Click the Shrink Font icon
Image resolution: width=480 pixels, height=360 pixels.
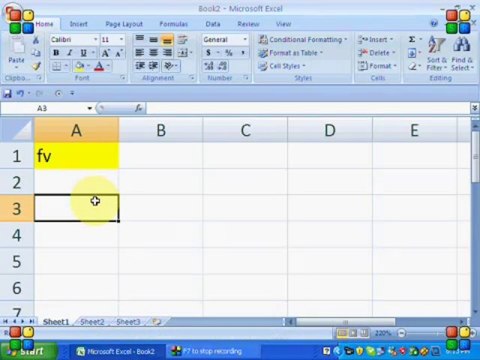(119, 53)
